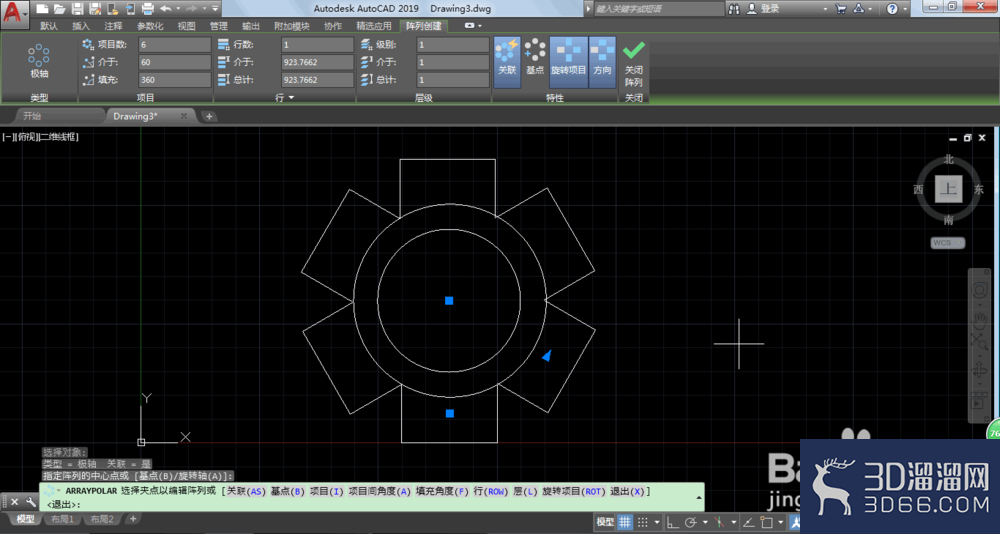The image size is (1000, 534).
Task: Switch to the 布局2 layout tab
Action: 101,519
